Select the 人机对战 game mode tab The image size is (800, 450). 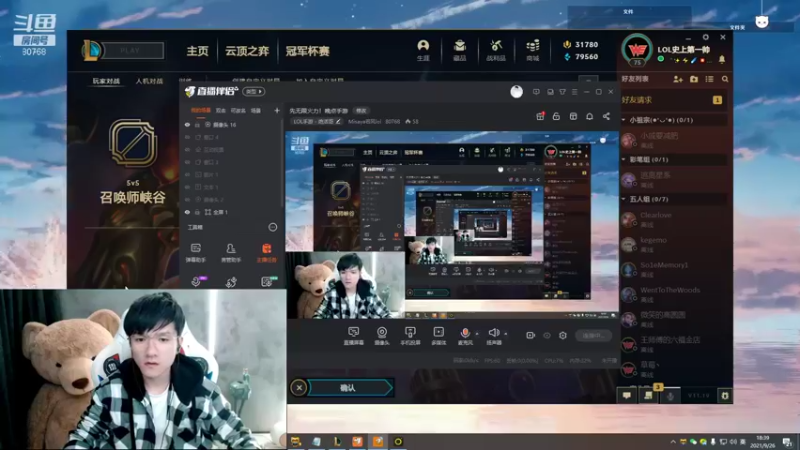click(x=149, y=81)
